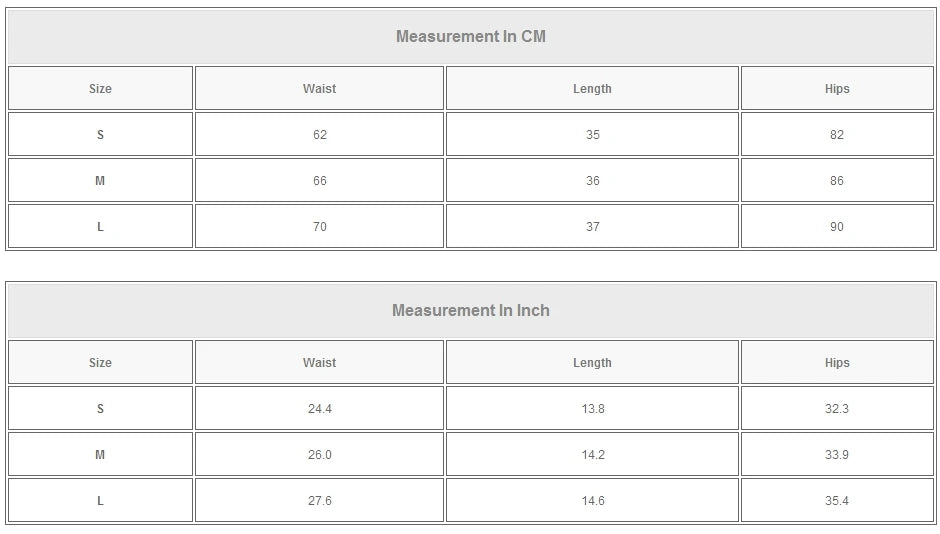The image size is (940, 534).
Task: Select the length value 13.8 cell
Action: click(x=592, y=409)
